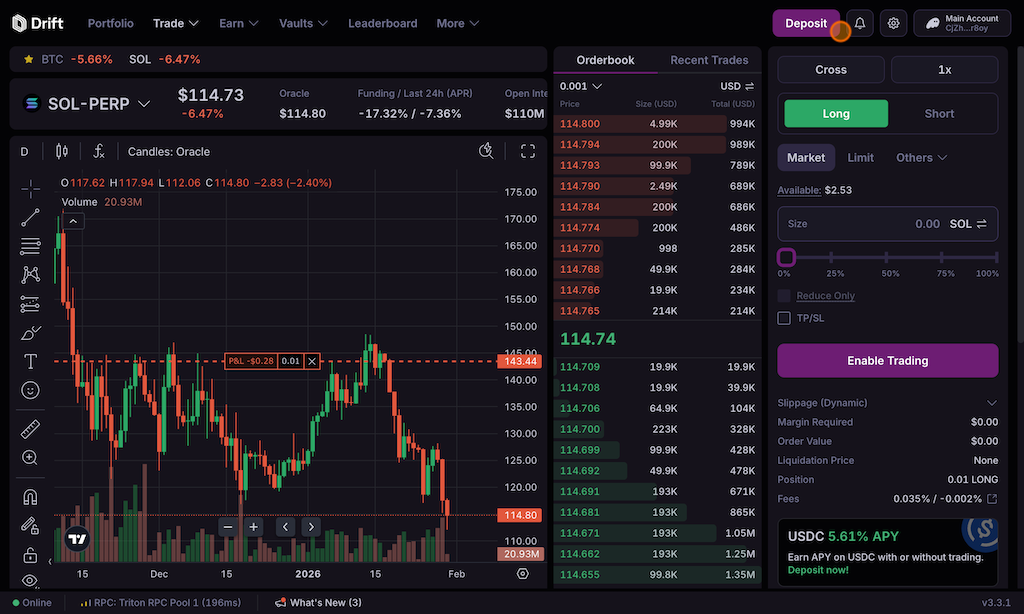
Task: Select the ruler measure tool
Action: coord(30,429)
